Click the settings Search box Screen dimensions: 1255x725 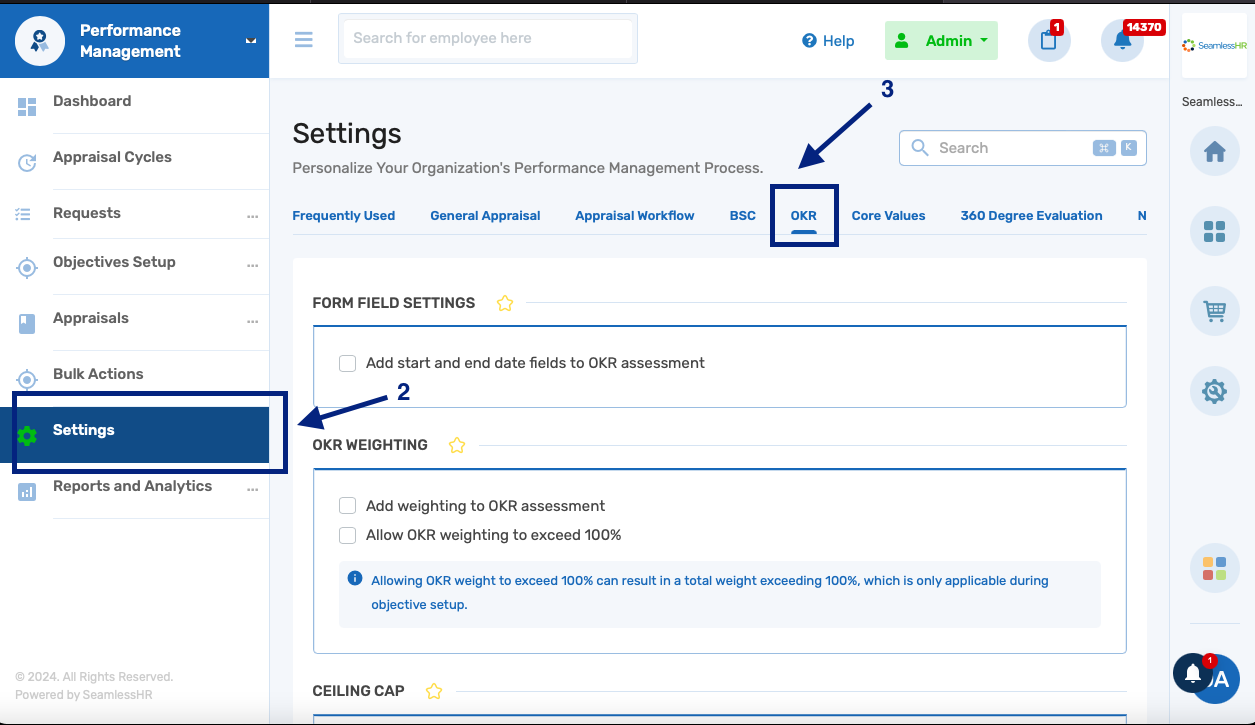[x=1023, y=148]
